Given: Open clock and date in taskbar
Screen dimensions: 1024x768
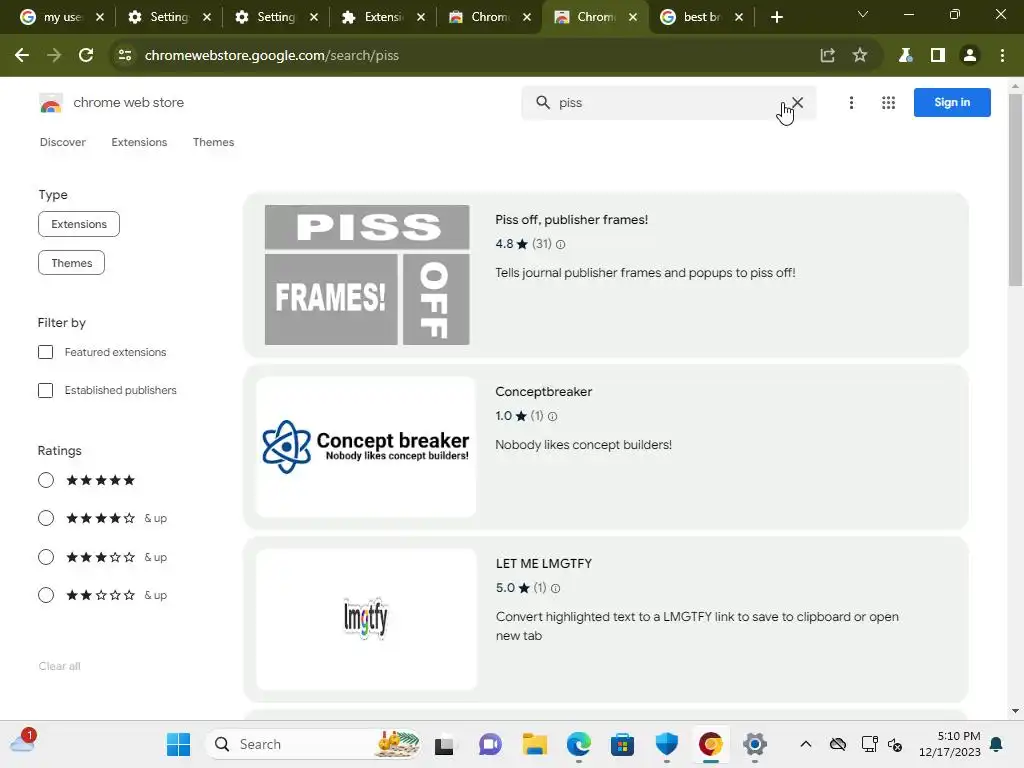Looking at the screenshot, I should pos(950,744).
